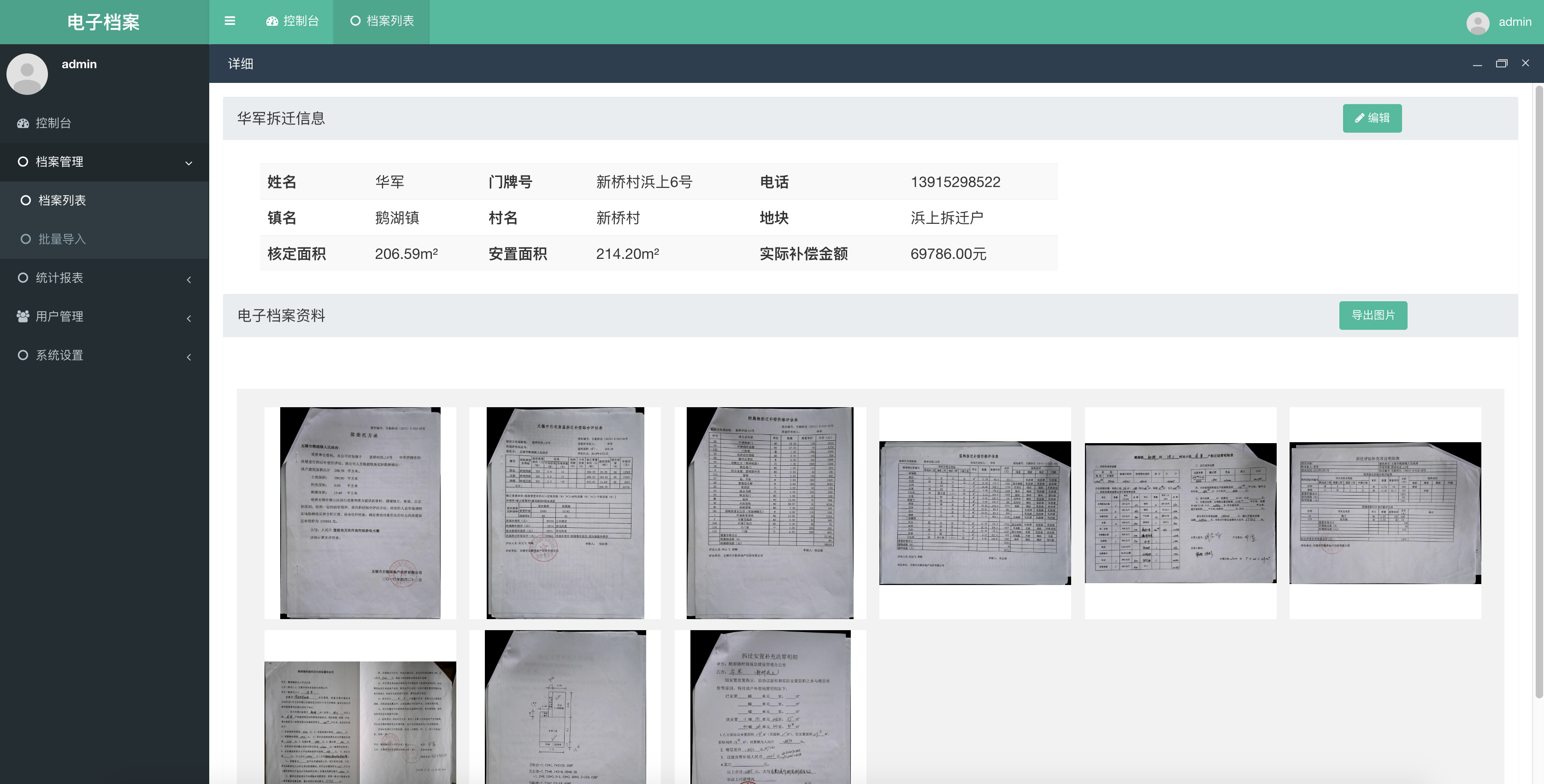1544x784 pixels.
Task: Open the fifth thumbnail with handwritten signatures
Action: coord(1180,513)
